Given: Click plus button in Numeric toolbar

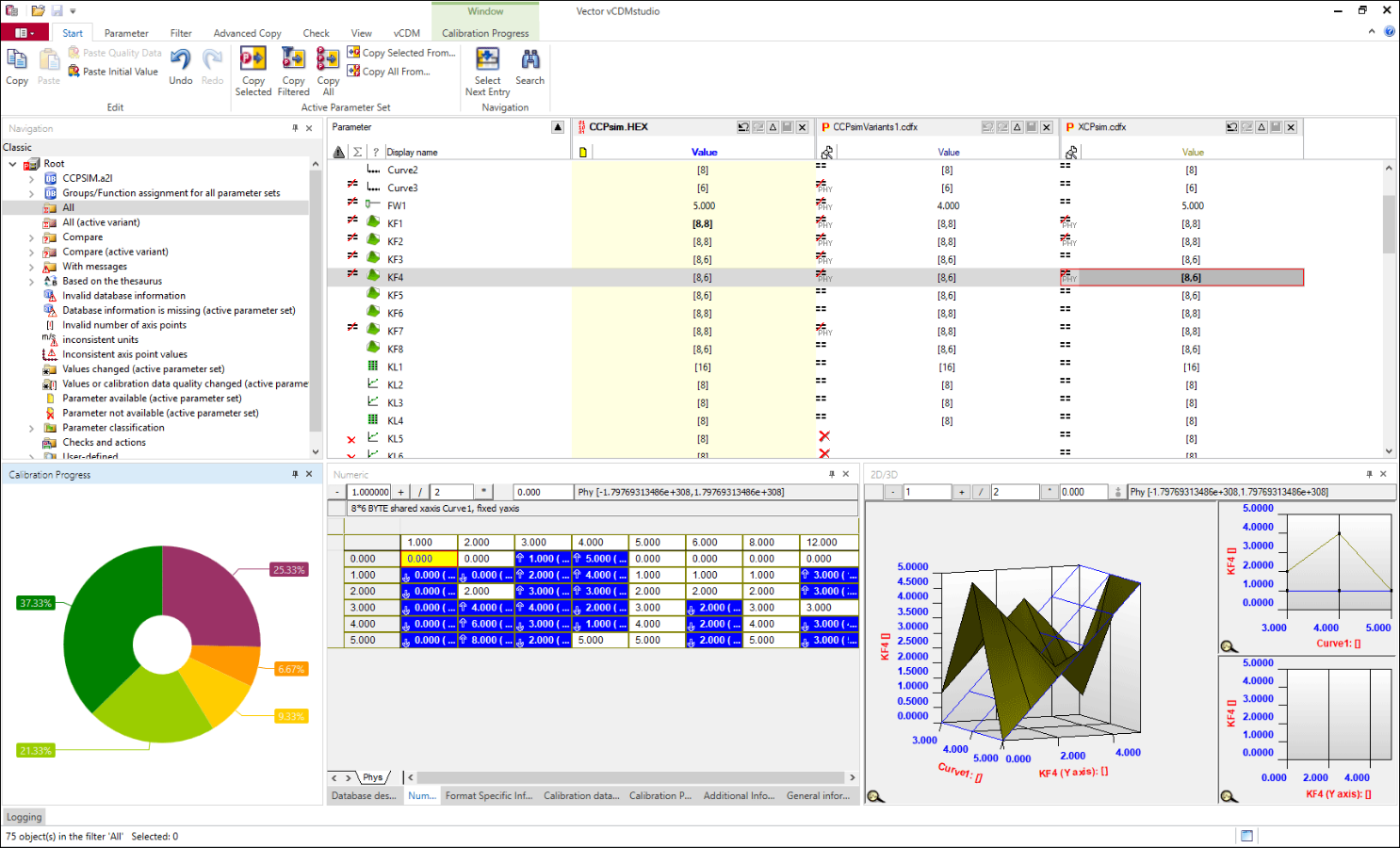Looking at the screenshot, I should [400, 492].
